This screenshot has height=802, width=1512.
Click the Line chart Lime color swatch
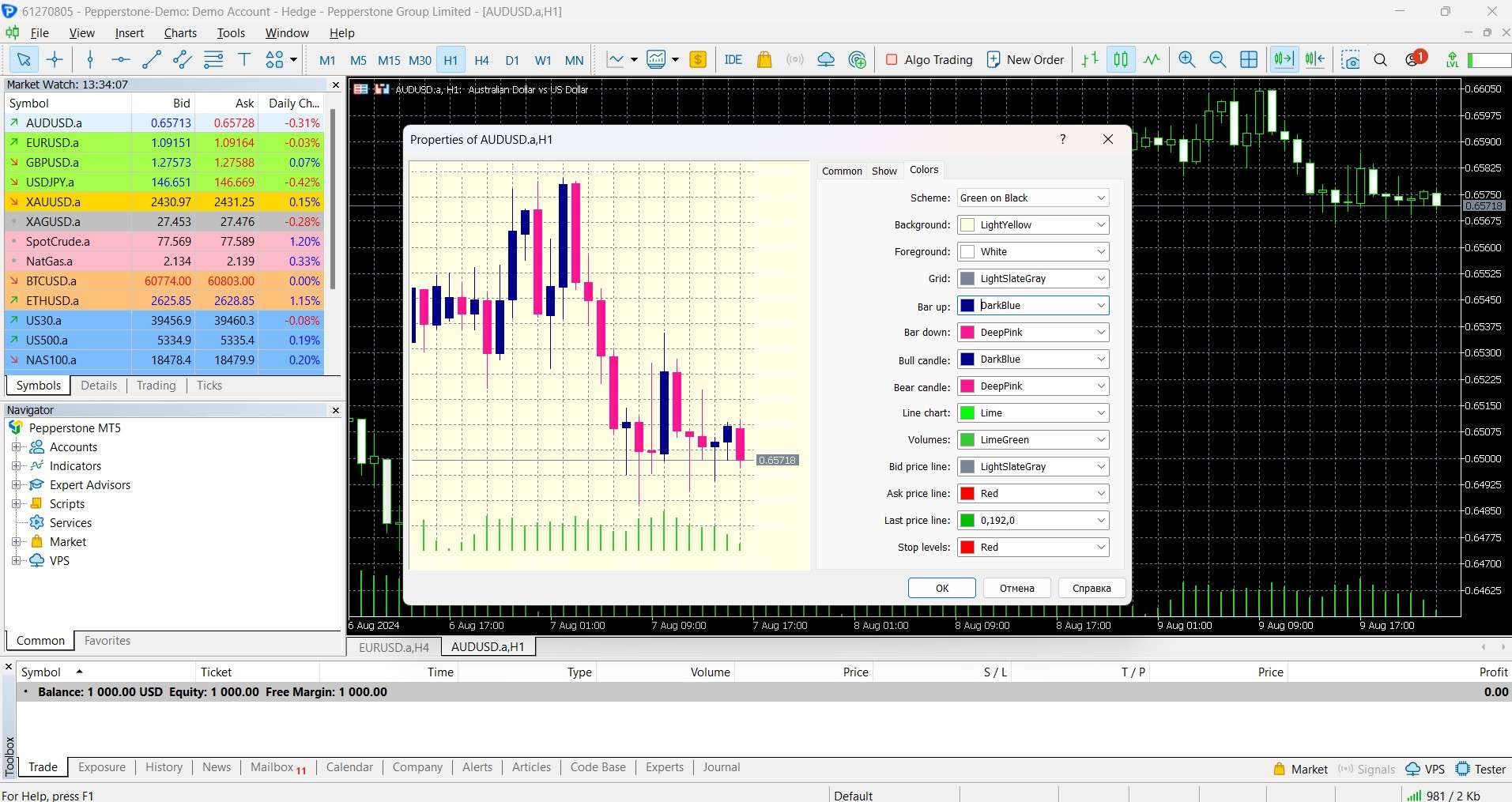(967, 413)
